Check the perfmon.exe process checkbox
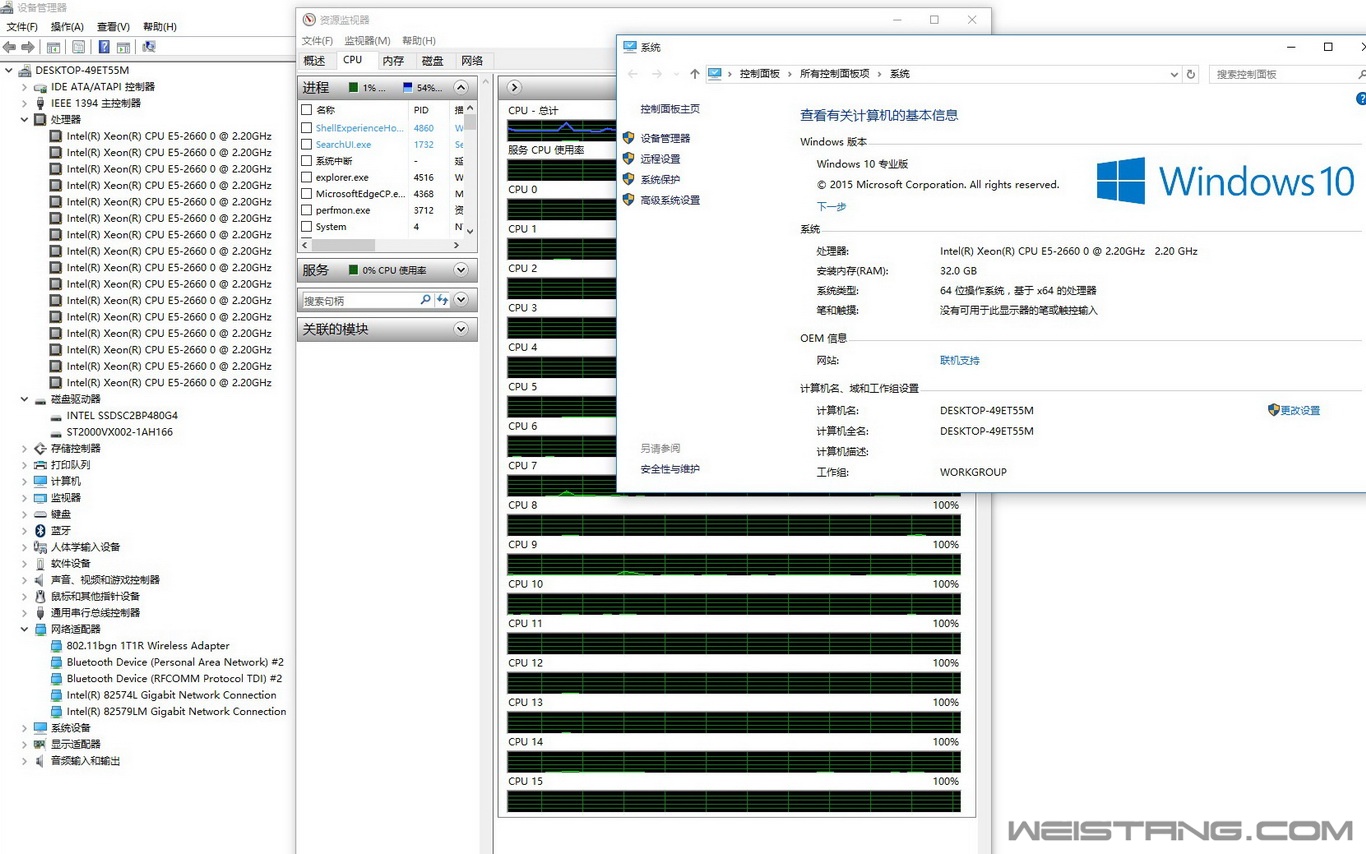 point(307,211)
